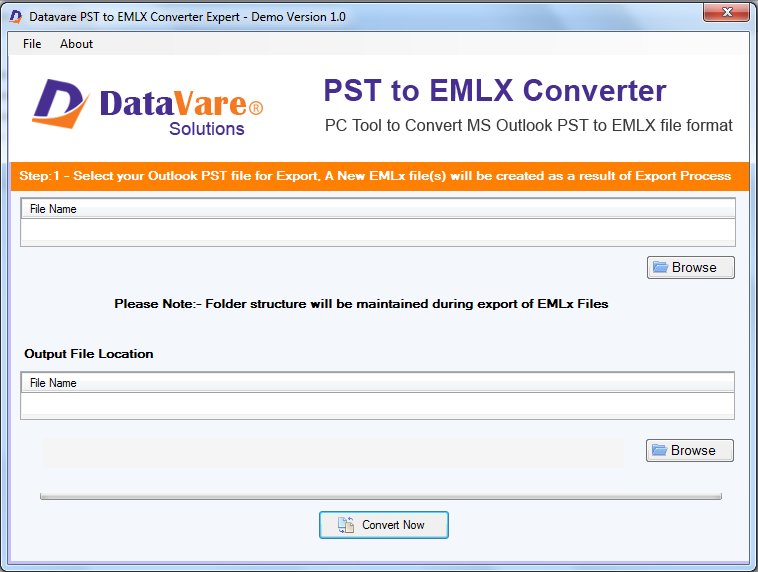
Task: Click the orange Step 1 instruction banner
Action: tap(378, 176)
